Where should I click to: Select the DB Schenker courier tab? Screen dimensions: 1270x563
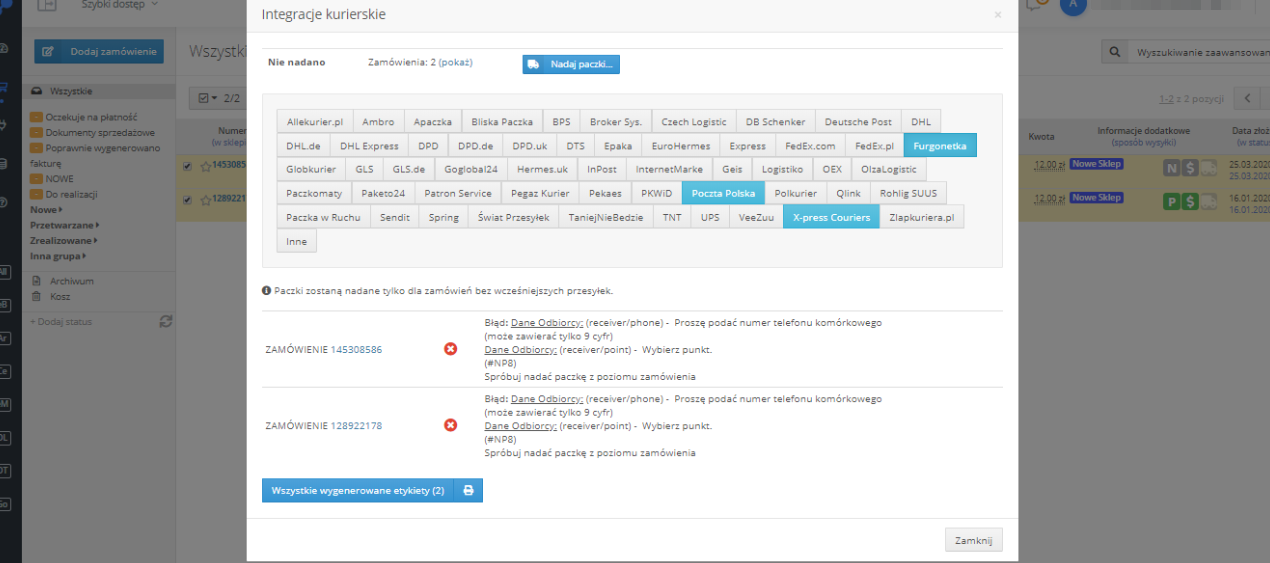775,121
